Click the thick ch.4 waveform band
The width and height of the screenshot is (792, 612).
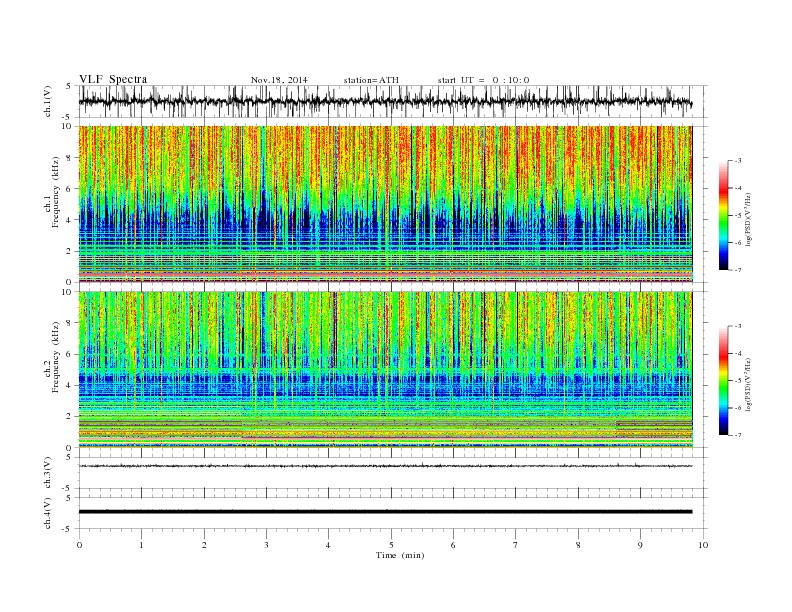point(385,512)
